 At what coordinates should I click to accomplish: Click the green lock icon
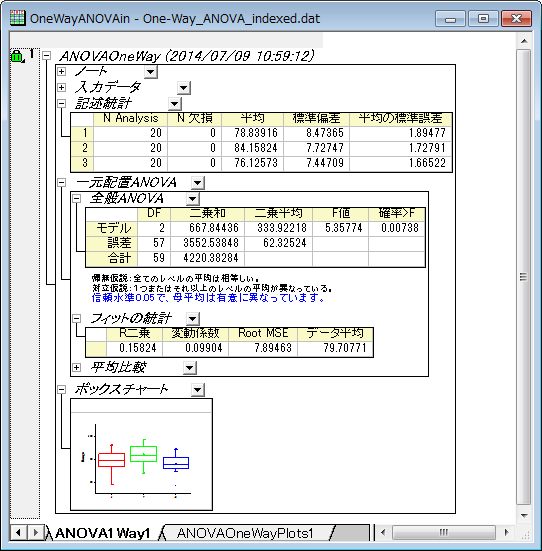coord(17,56)
